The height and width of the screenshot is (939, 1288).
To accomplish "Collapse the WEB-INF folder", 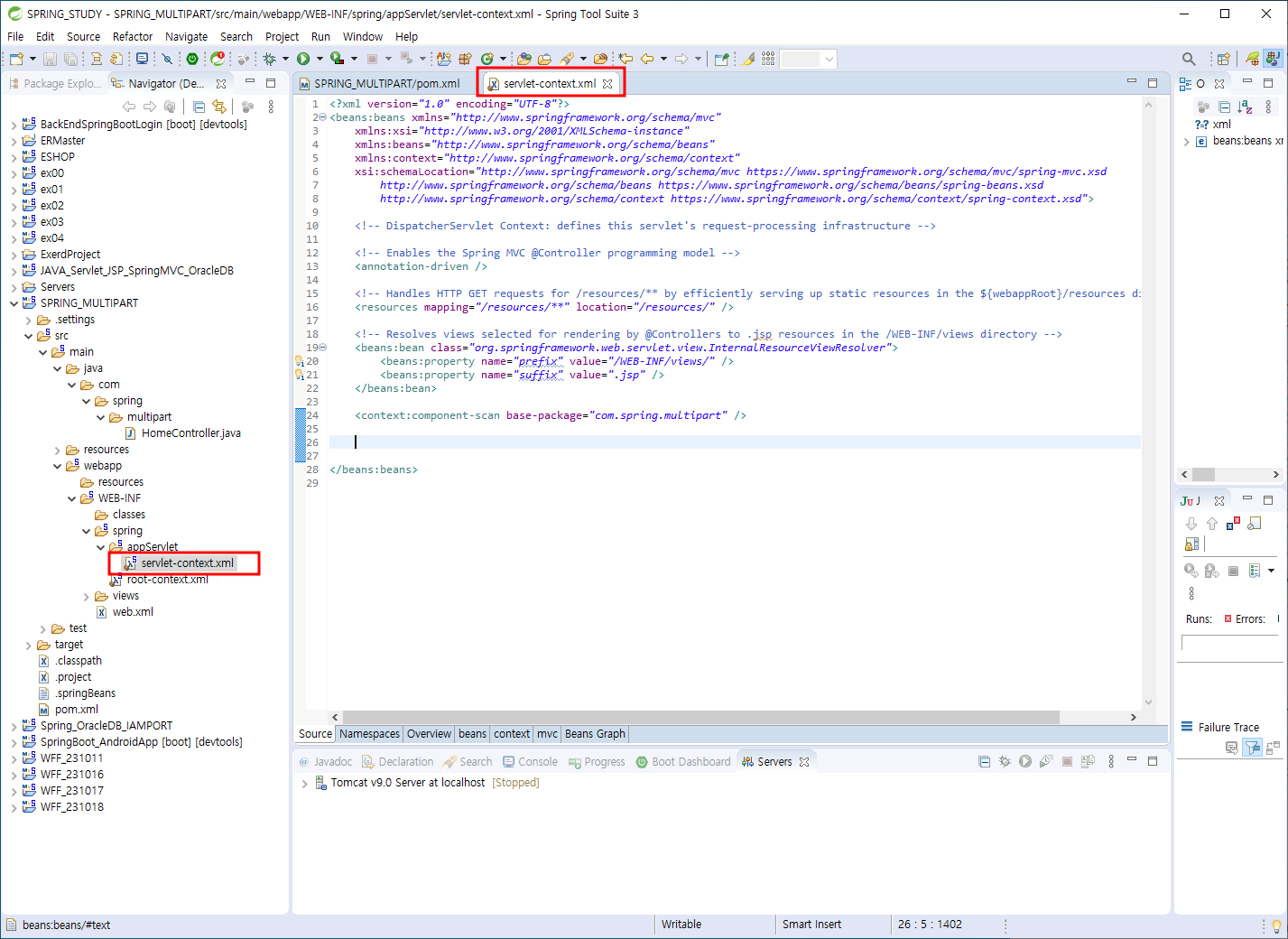I will [x=72, y=498].
